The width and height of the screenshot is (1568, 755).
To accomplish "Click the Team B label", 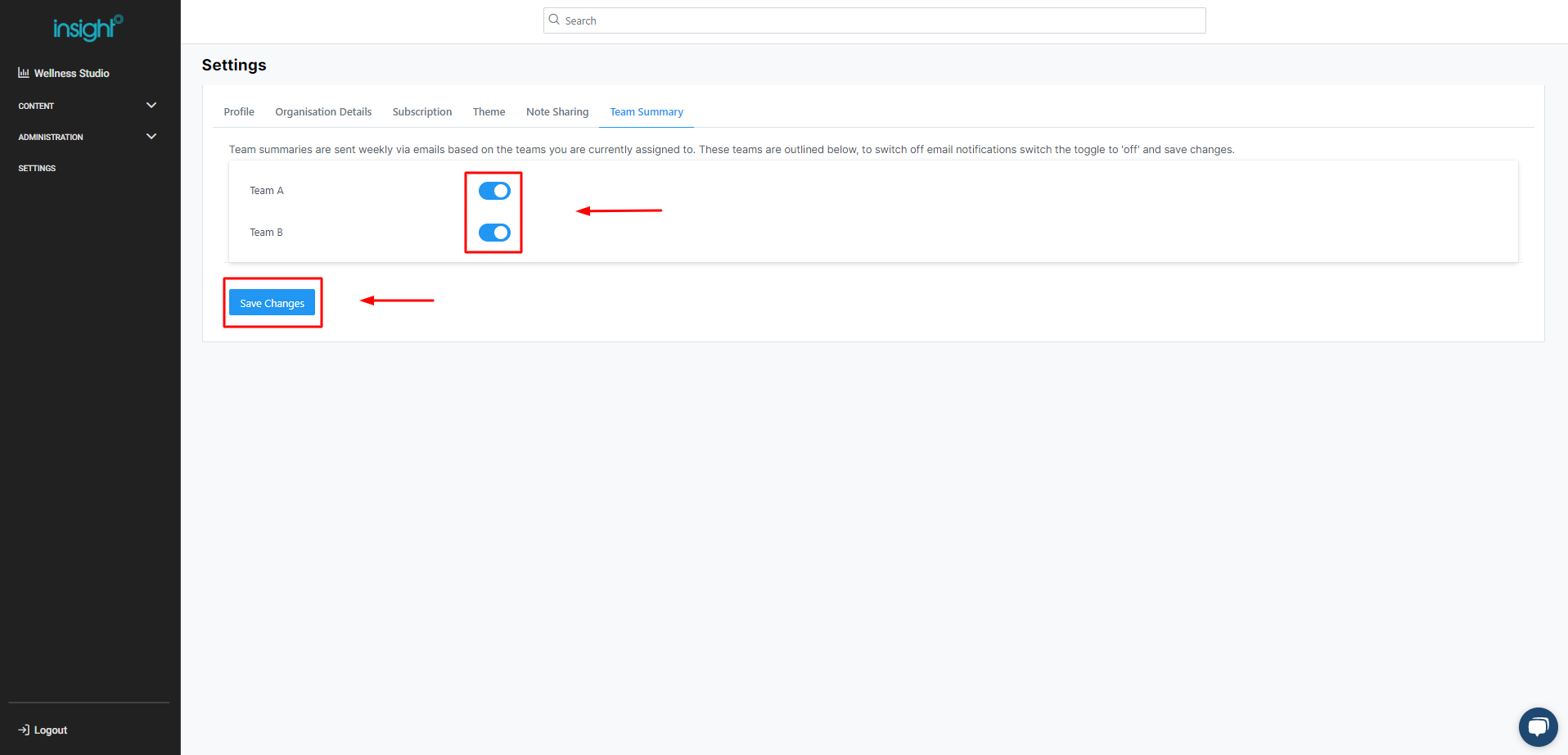I will 266,233.
